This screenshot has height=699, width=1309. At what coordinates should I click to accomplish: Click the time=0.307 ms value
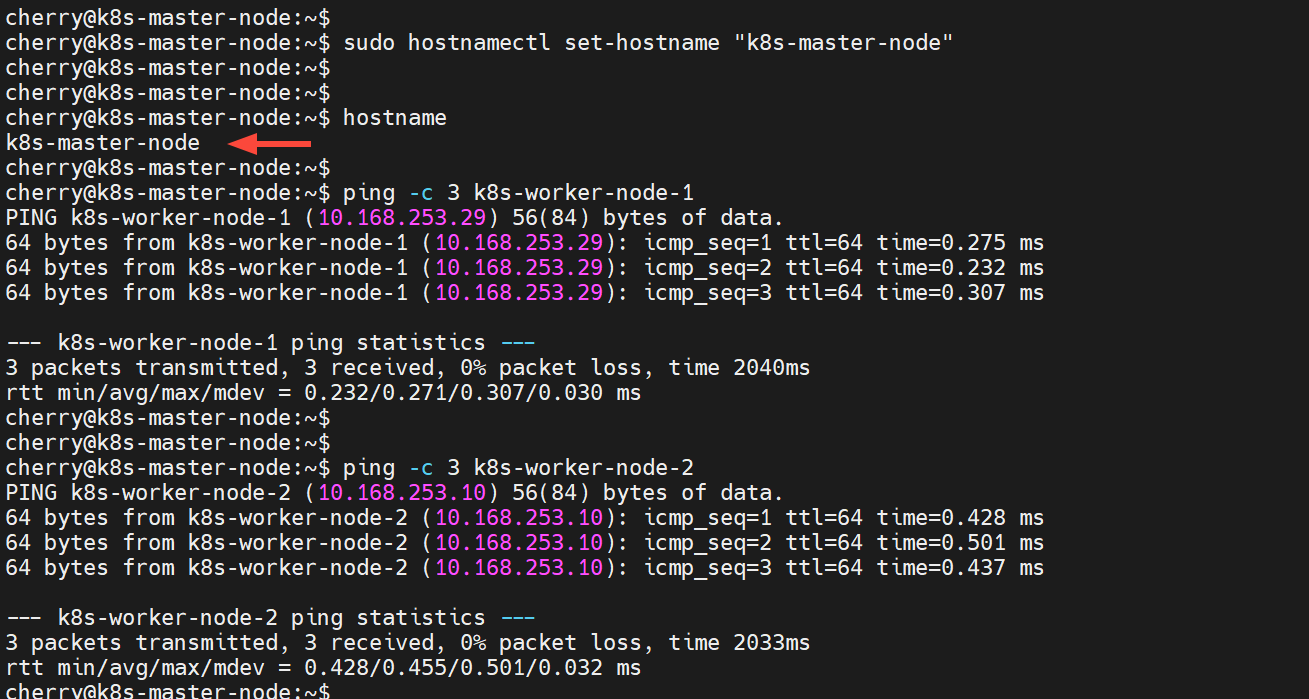coord(960,293)
